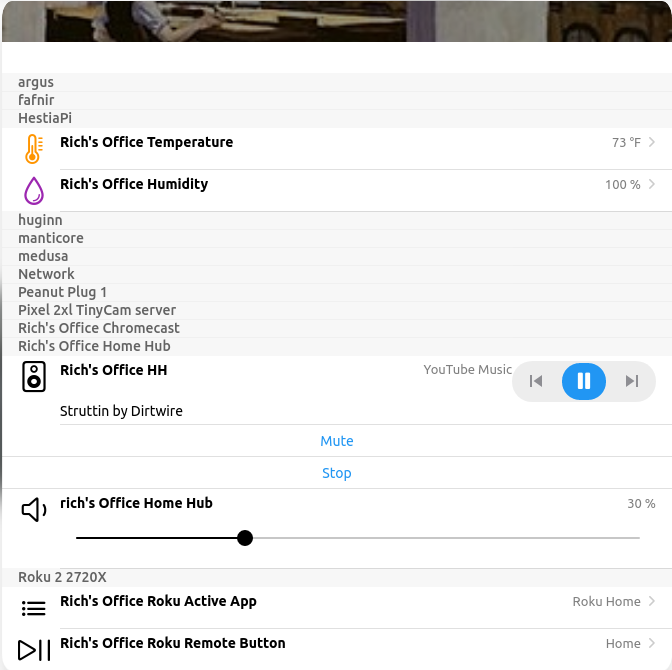Image resolution: width=672 pixels, height=670 pixels.
Task: Skip to next track
Action: 631,381
